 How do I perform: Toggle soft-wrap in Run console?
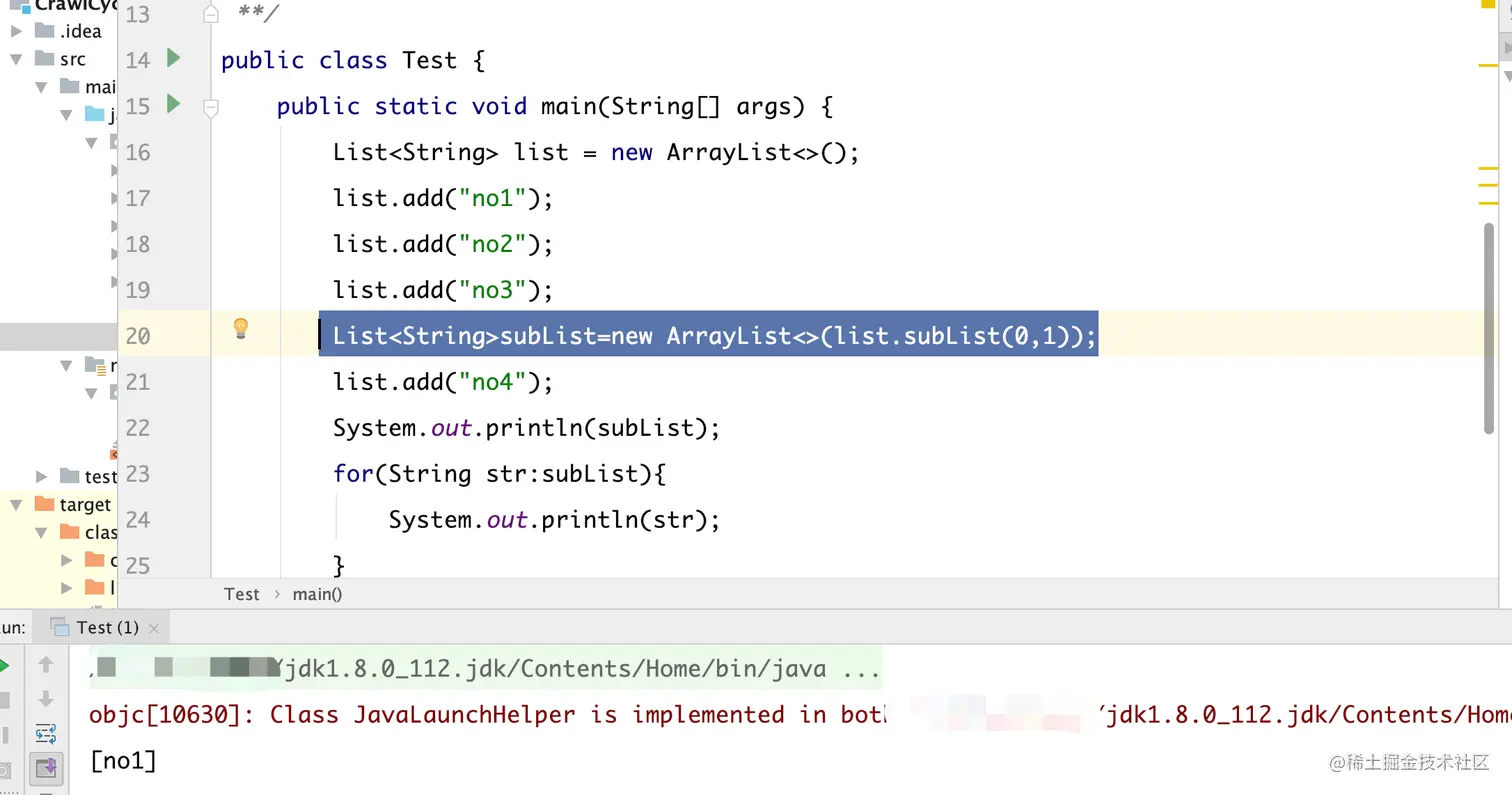pos(45,734)
